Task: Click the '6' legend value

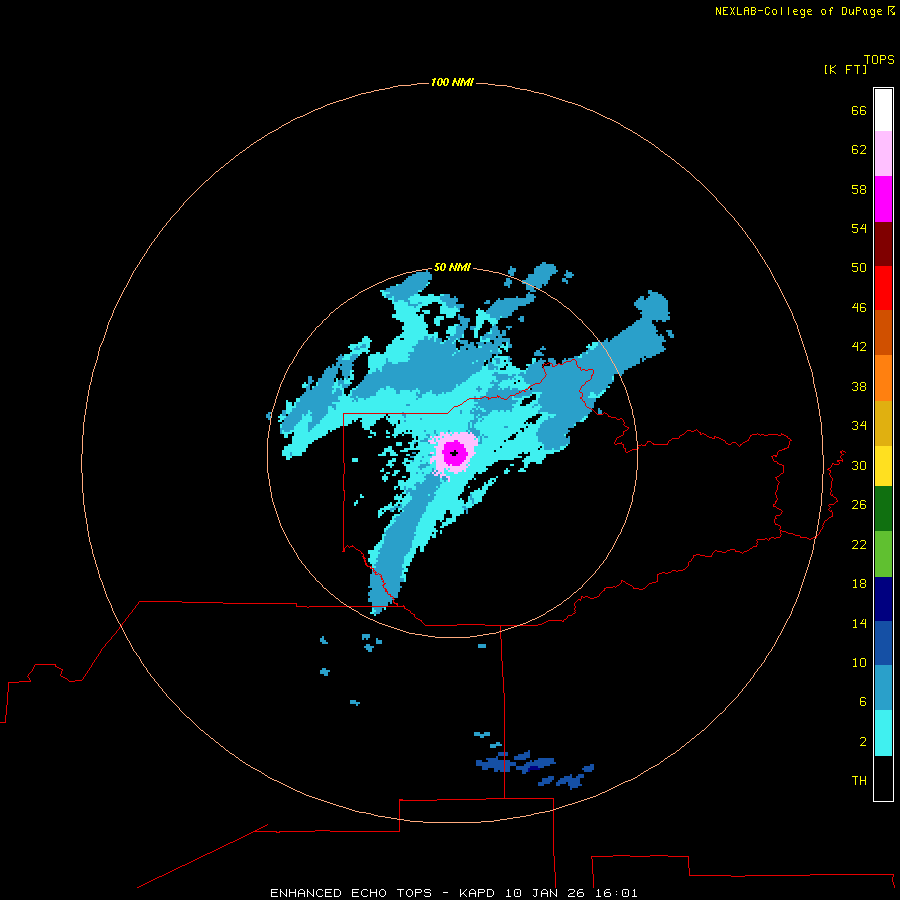Action: 863,702
